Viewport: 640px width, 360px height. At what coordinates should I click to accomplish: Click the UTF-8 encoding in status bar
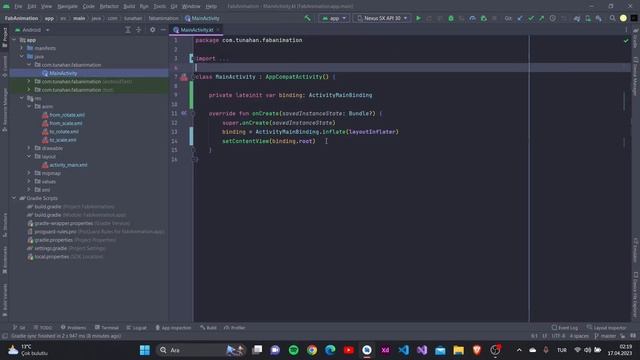pos(558,336)
